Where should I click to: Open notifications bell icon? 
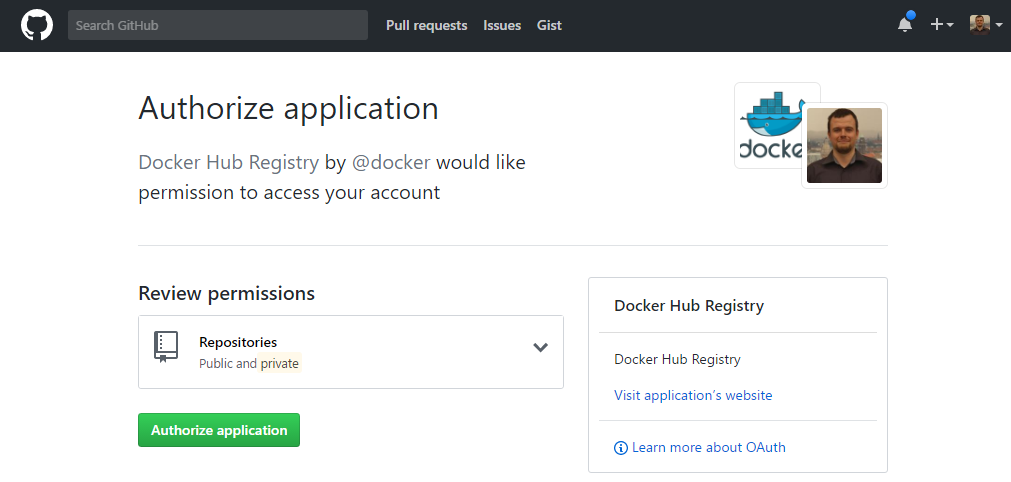click(905, 24)
